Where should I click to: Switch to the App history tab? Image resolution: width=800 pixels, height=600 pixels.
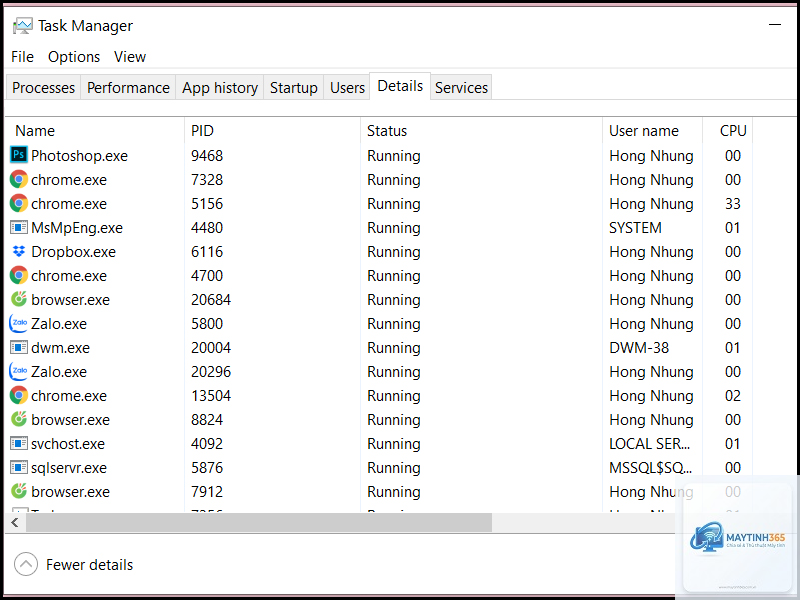pyautogui.click(x=220, y=87)
